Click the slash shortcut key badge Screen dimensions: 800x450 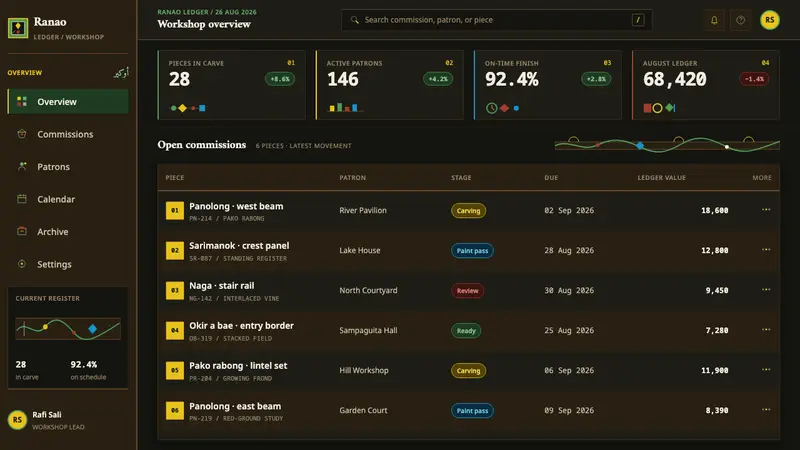point(638,20)
